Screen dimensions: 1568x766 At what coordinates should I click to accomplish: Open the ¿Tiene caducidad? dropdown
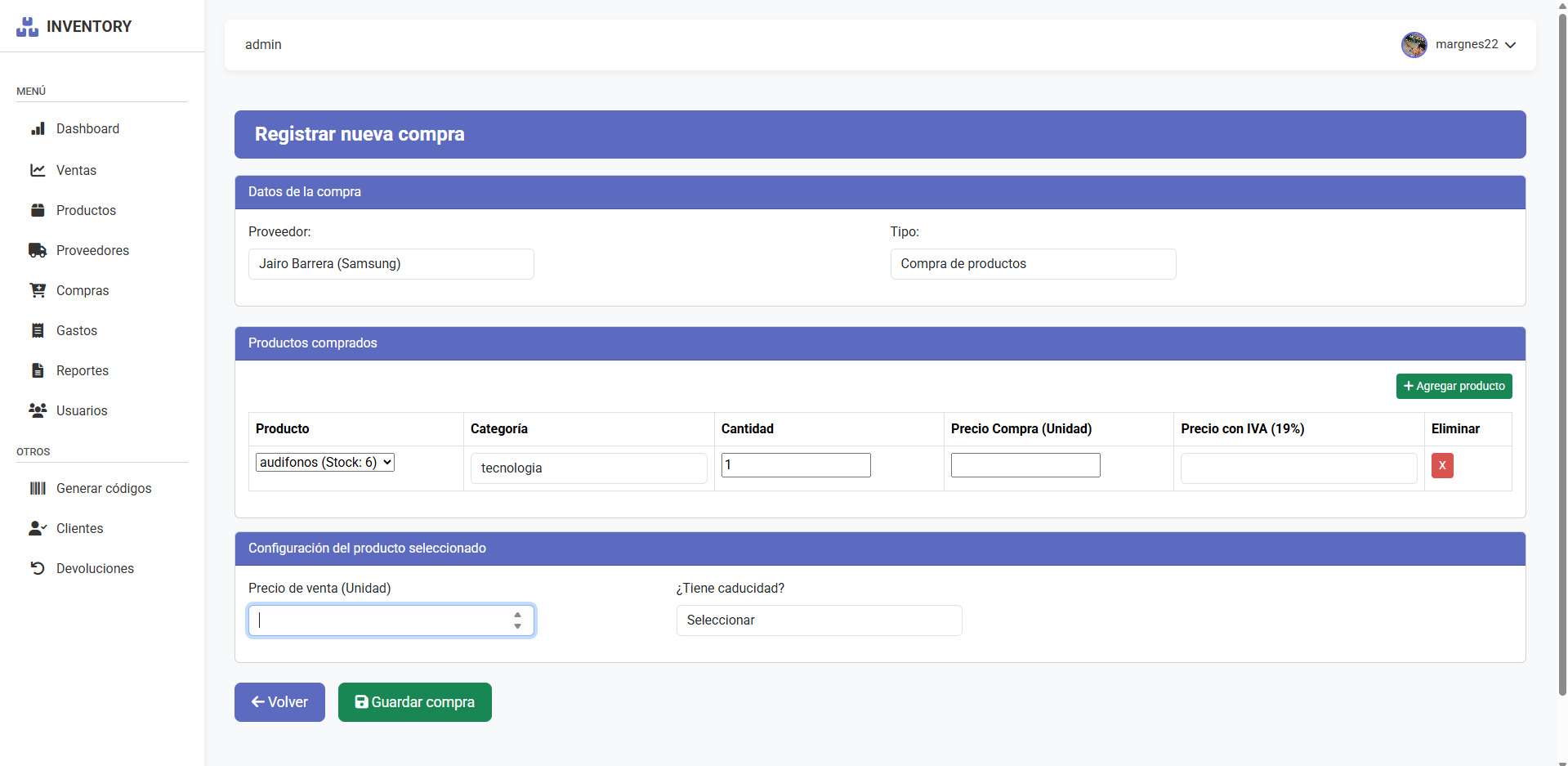pyautogui.click(x=818, y=620)
